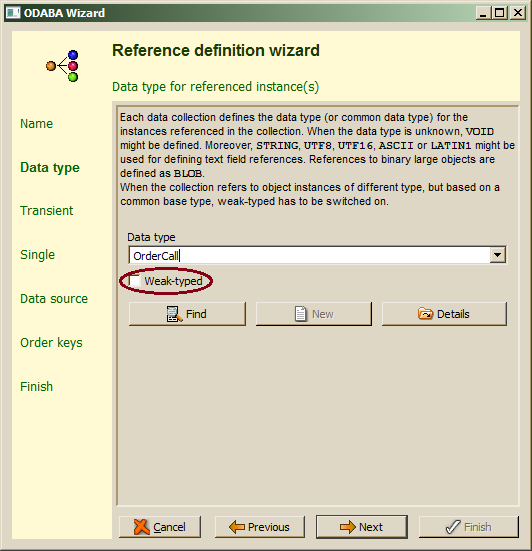Click the red X Cancel icon
The height and width of the screenshot is (551, 532).
pos(142,527)
